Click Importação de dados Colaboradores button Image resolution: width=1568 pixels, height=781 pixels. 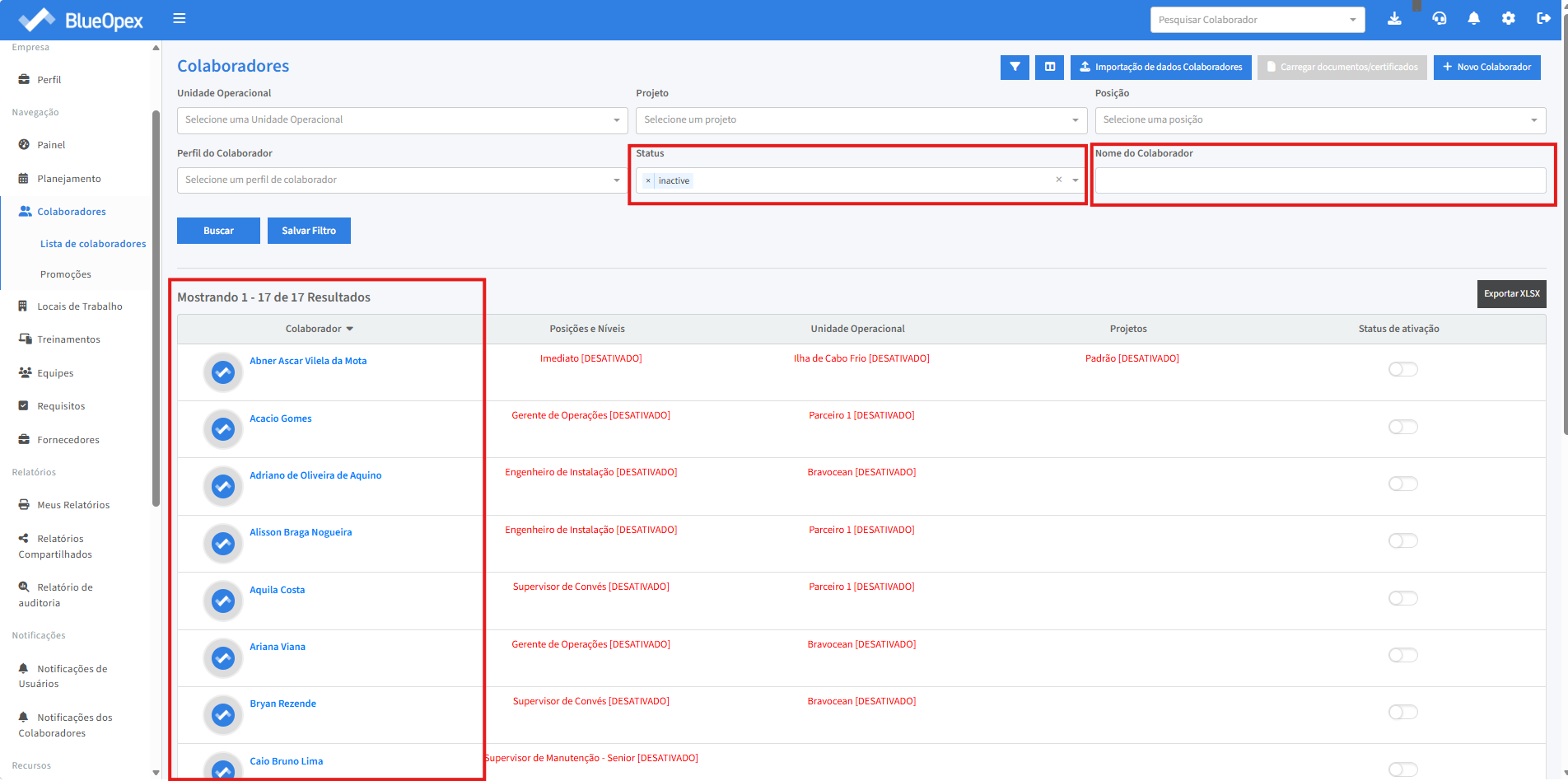pos(1161,68)
